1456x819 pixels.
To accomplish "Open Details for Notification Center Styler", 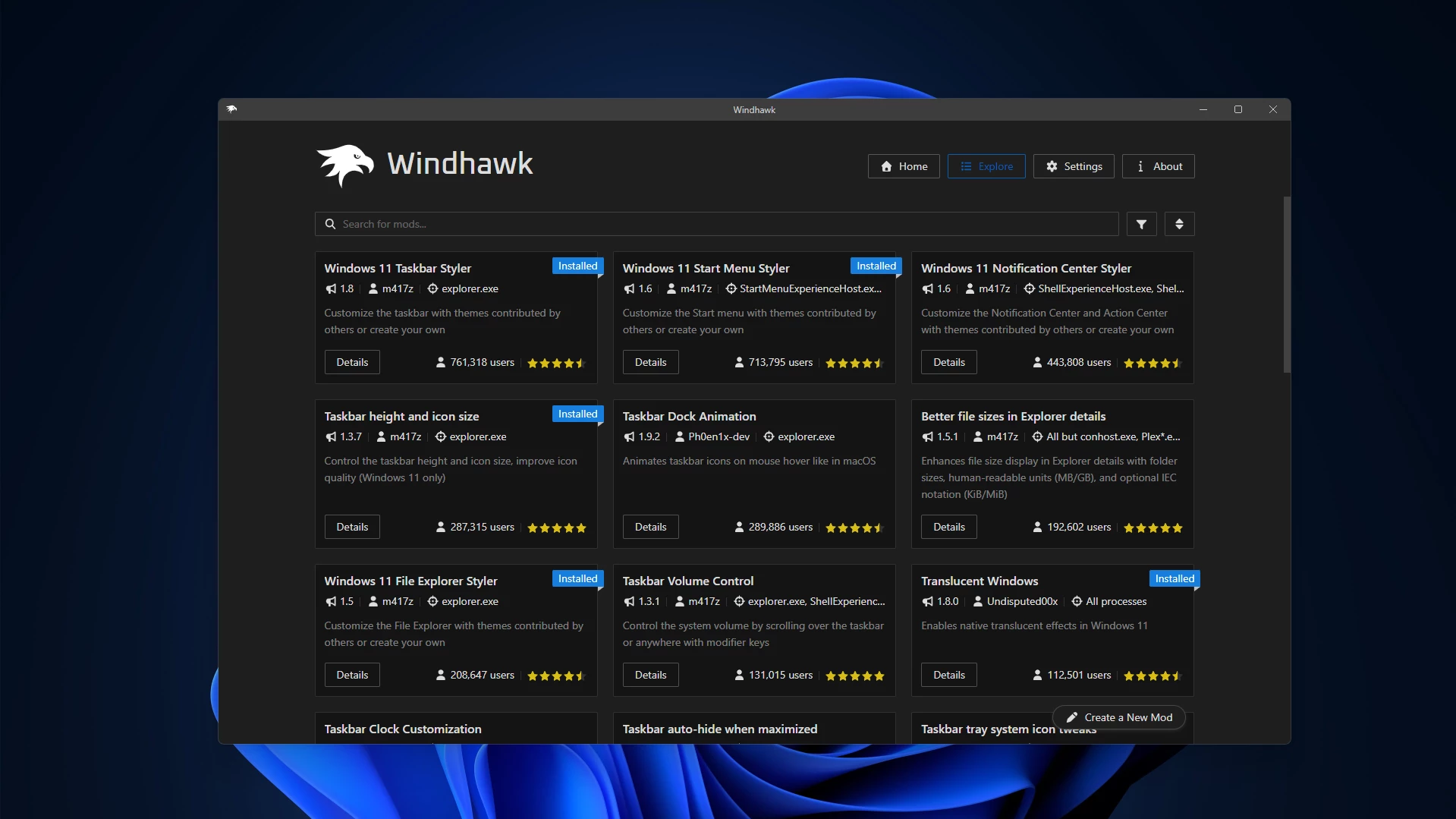I will (949, 362).
